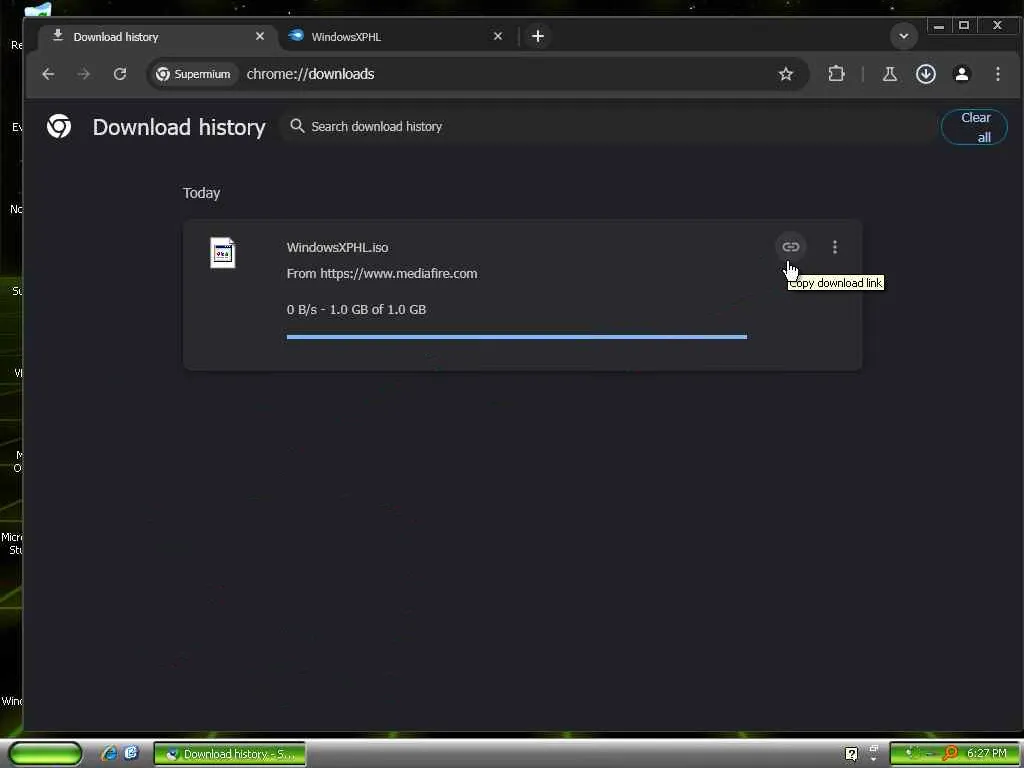Open the green Start button
The image size is (1024, 768).
click(x=45, y=754)
